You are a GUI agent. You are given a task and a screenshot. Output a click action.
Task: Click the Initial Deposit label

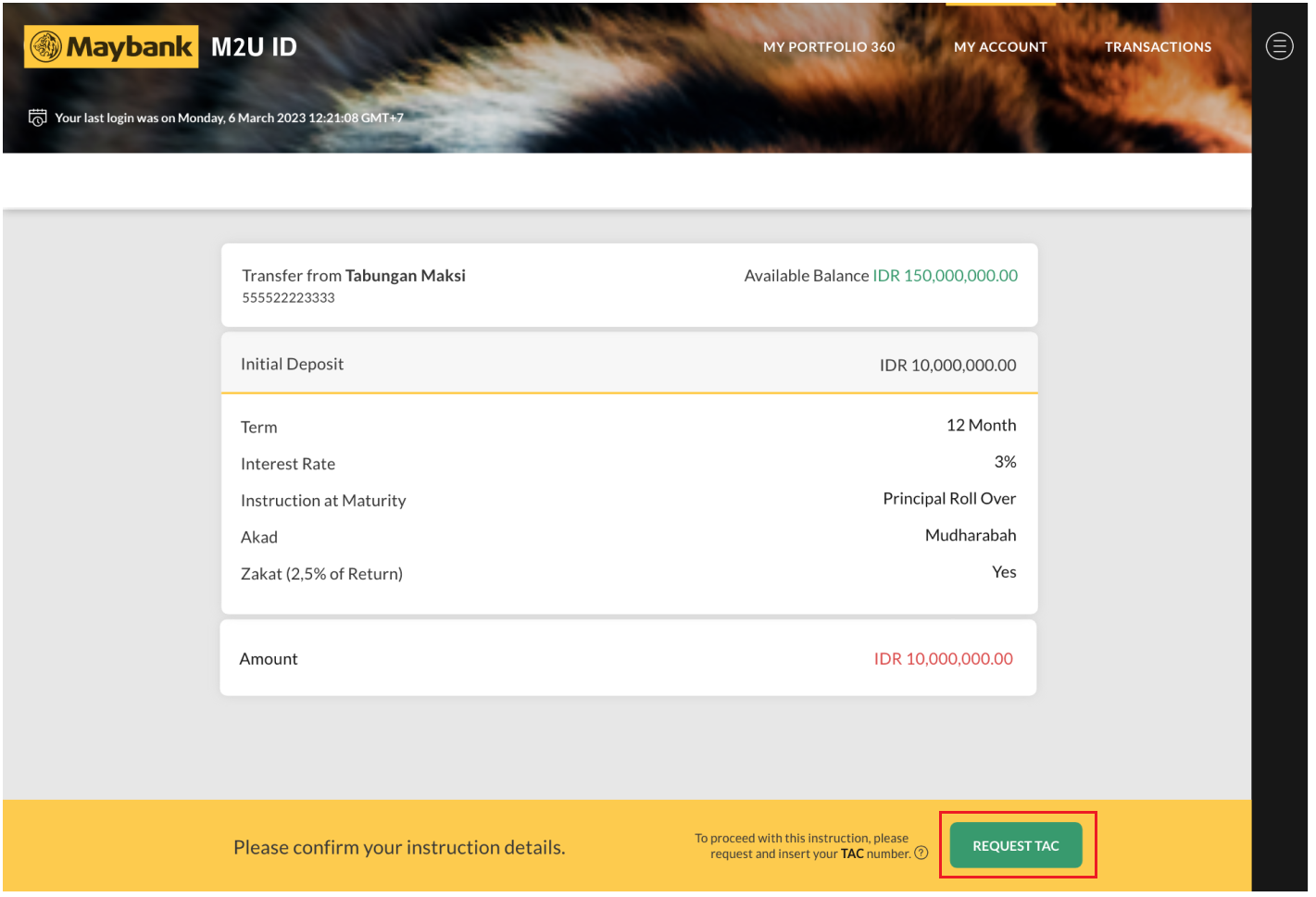pyautogui.click(x=292, y=365)
